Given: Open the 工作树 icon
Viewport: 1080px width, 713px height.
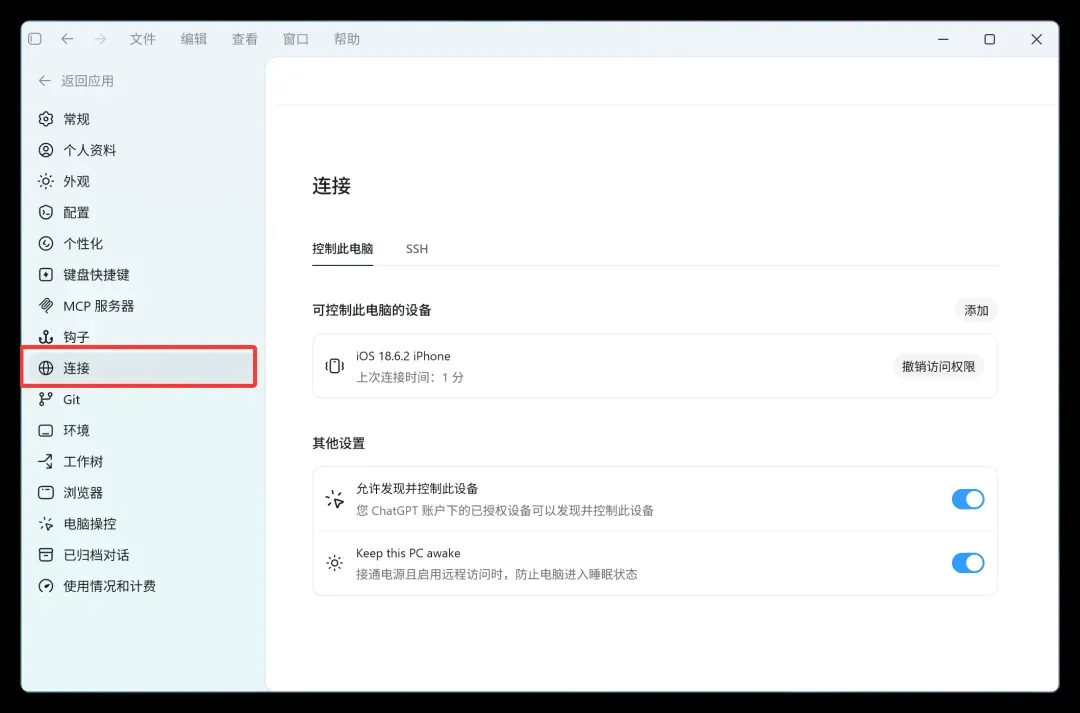Looking at the screenshot, I should click(x=45, y=462).
